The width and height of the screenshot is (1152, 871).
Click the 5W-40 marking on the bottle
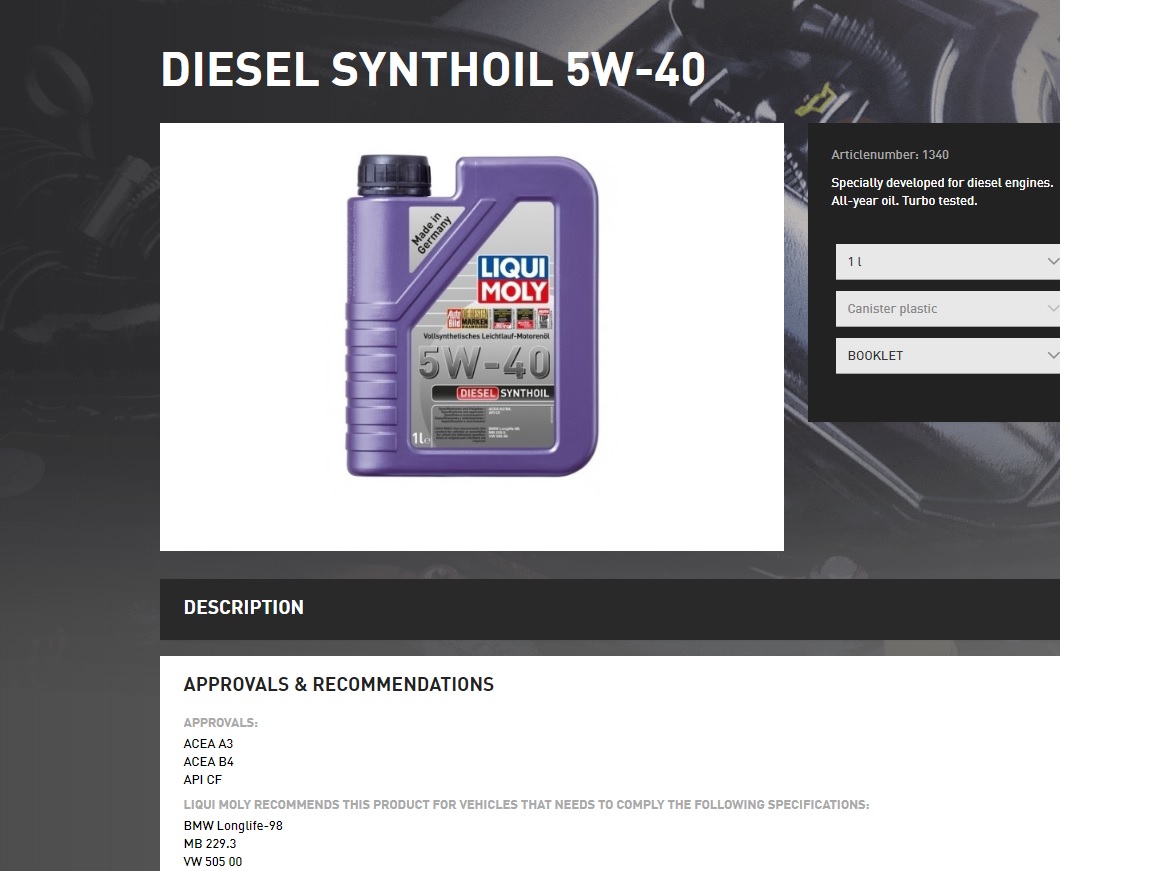(485, 362)
